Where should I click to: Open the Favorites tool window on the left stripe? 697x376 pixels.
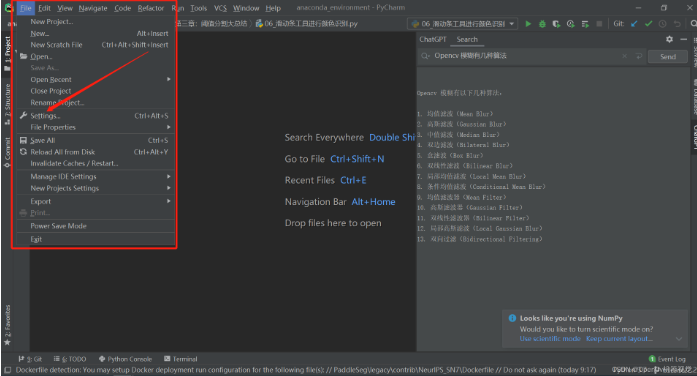pos(7,325)
